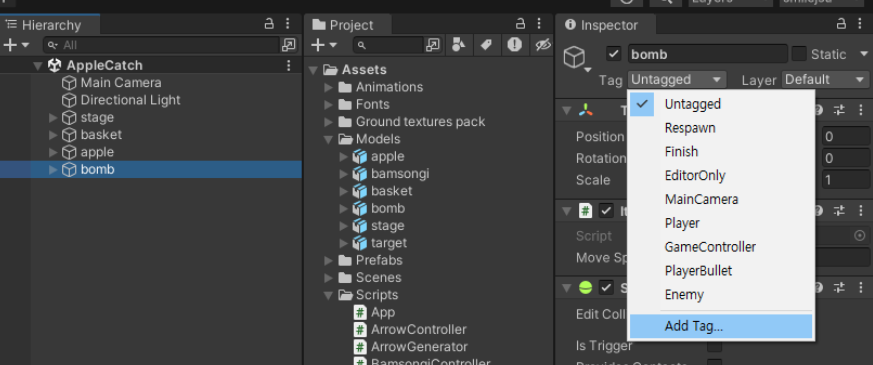The height and width of the screenshot is (365, 873).
Task: Select the Scenes folder
Action: tap(379, 278)
